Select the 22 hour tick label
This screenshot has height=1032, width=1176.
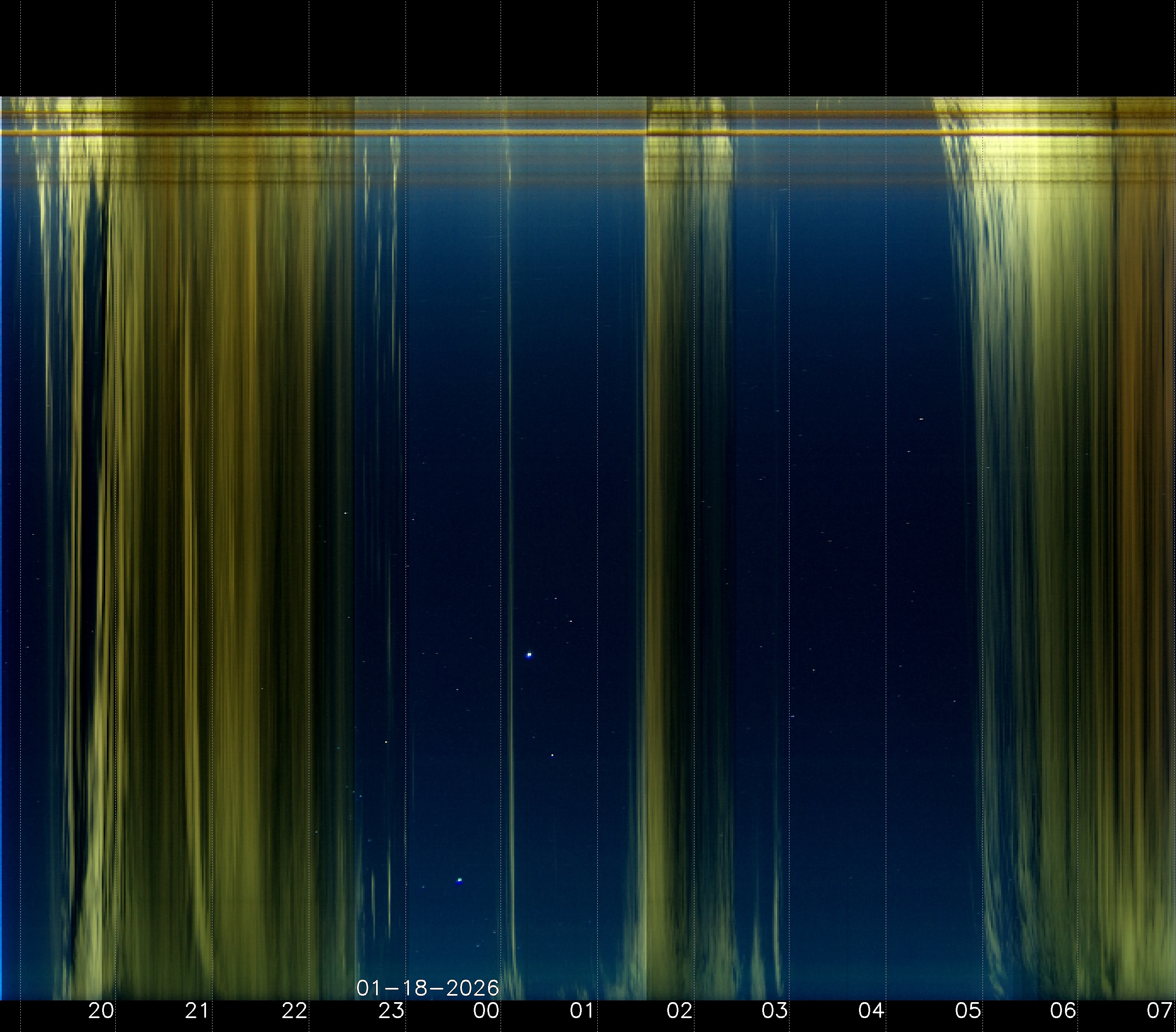294,1011
